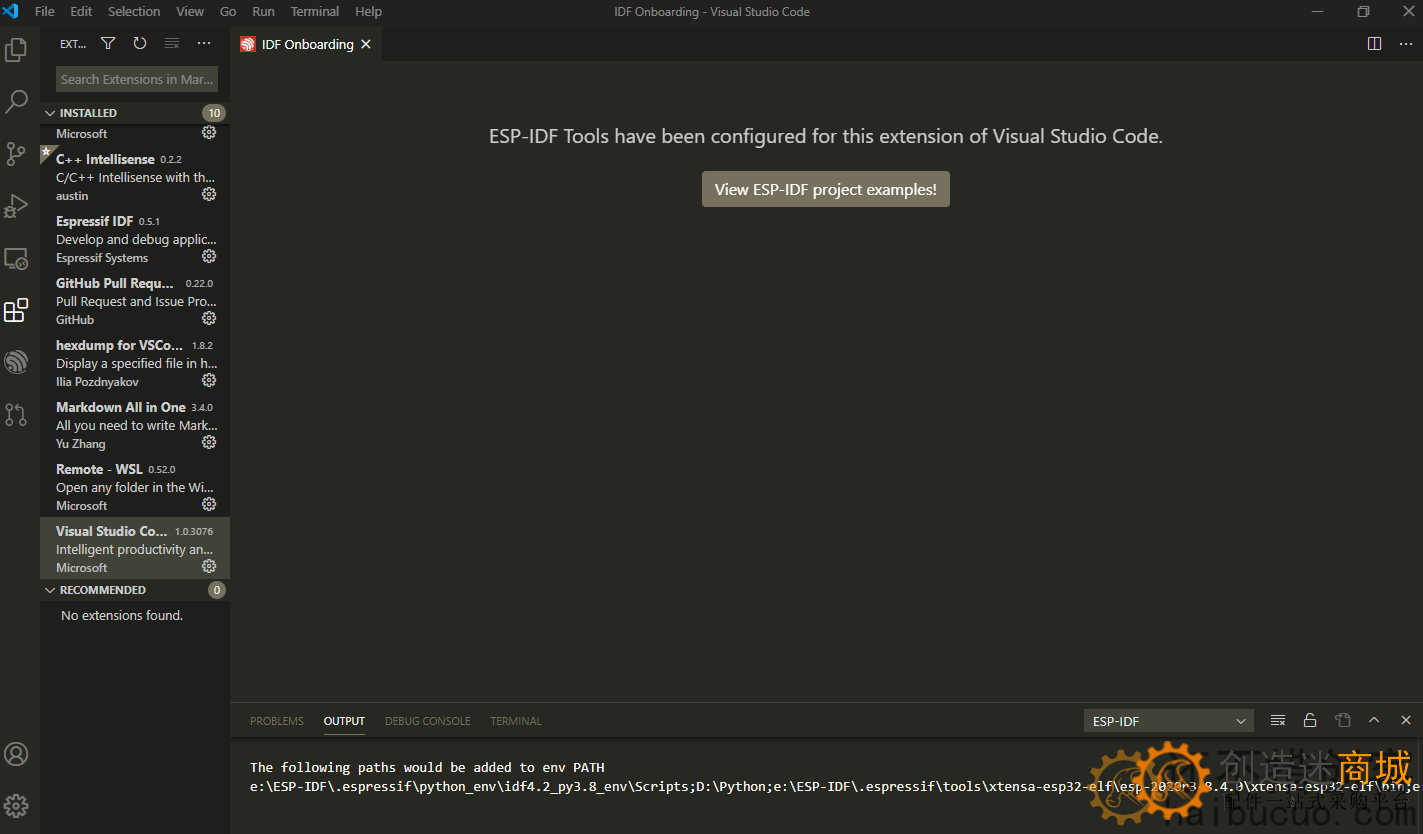The height and width of the screenshot is (834, 1423).
Task: Toggle output scroll lock
Action: [1310, 720]
